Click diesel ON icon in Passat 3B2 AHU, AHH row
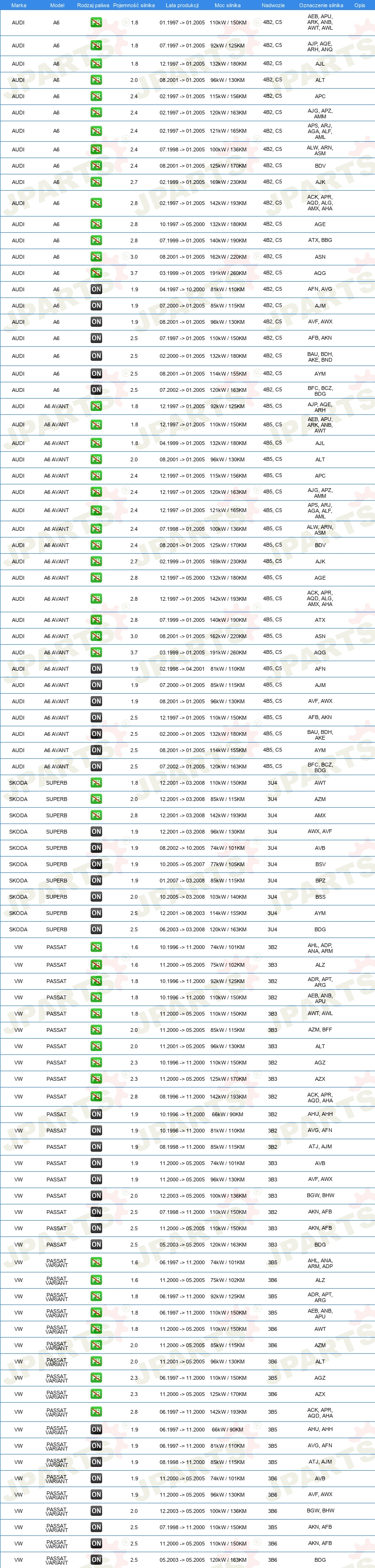The image size is (375, 1568). tap(96, 1114)
